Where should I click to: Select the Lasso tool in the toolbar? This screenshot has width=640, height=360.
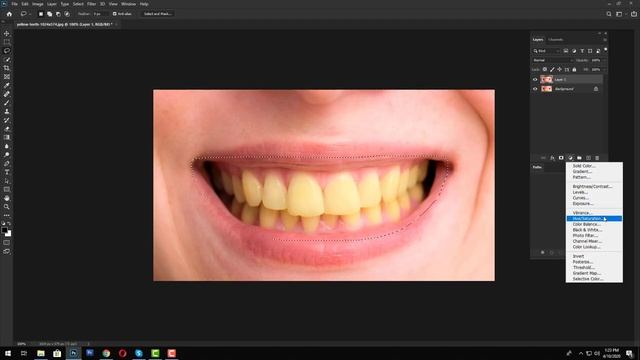tap(7, 51)
